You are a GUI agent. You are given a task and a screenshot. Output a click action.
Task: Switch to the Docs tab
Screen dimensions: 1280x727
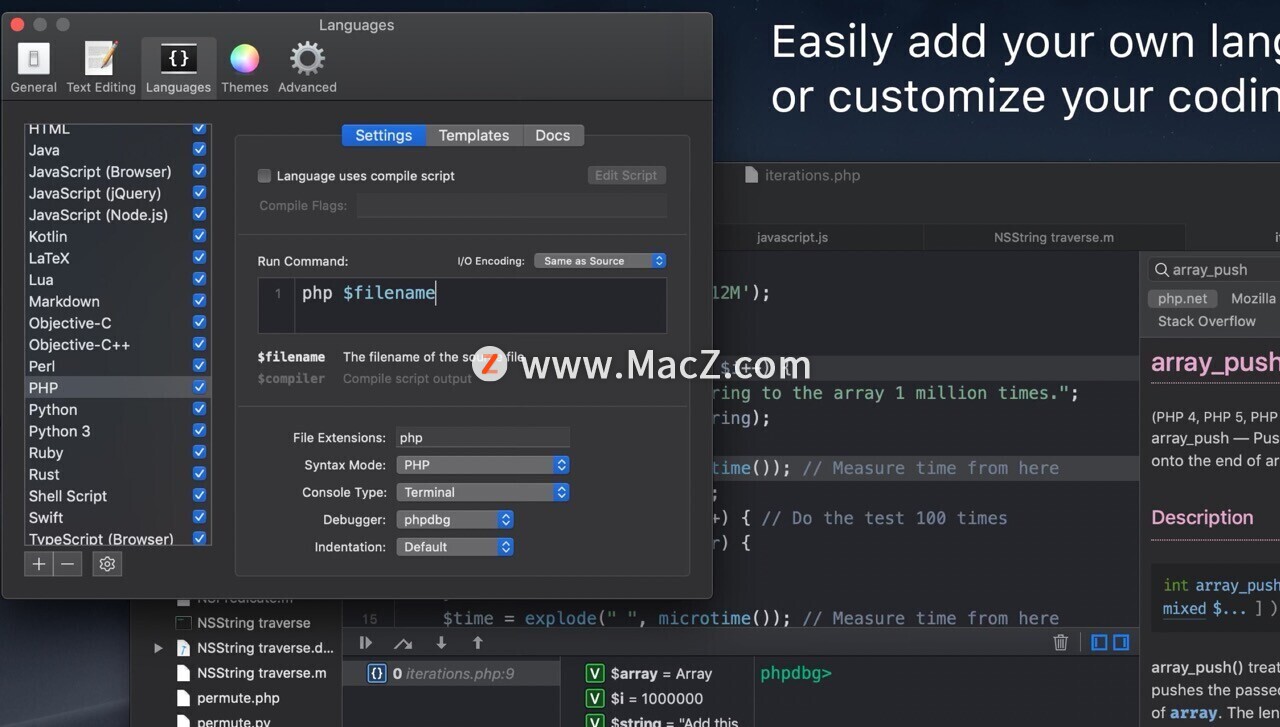click(552, 135)
